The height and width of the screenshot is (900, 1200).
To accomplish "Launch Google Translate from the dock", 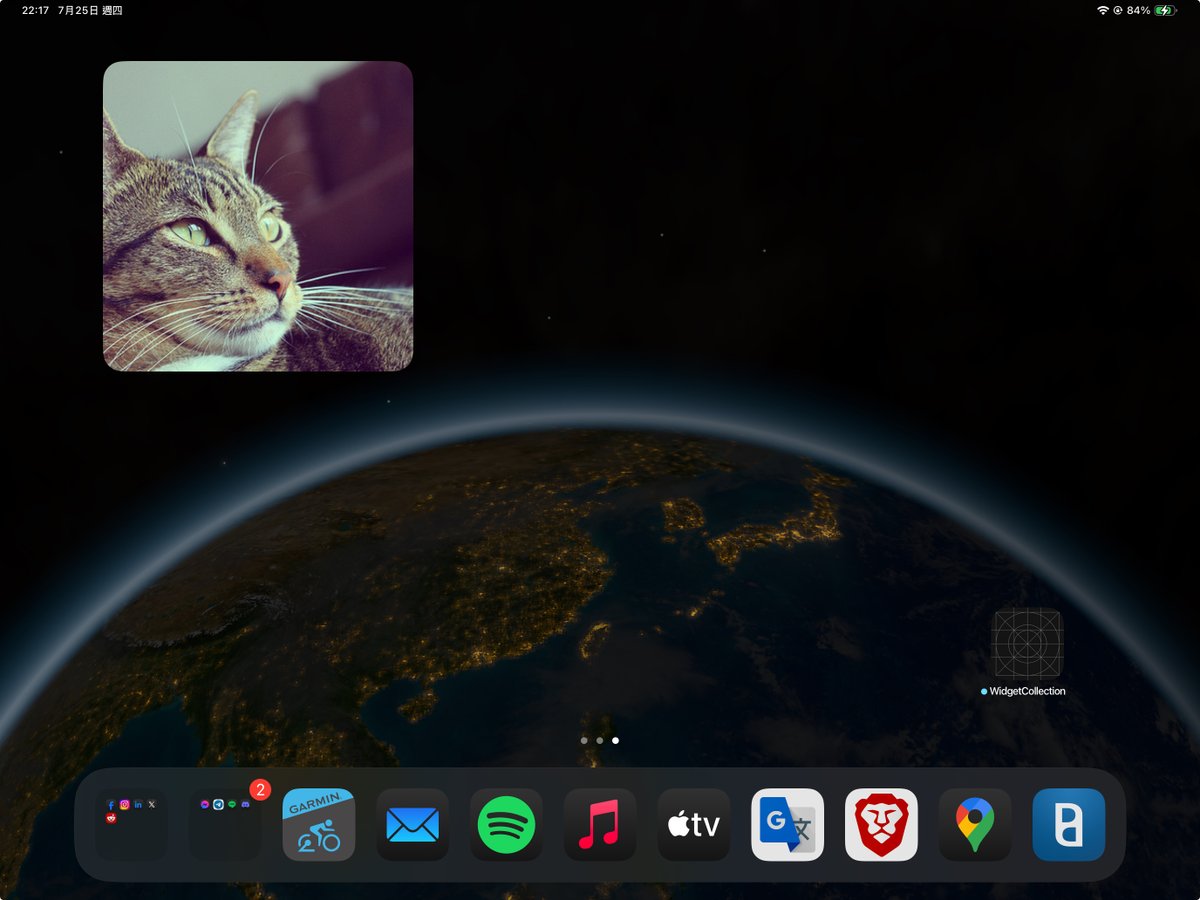I will pos(787,825).
